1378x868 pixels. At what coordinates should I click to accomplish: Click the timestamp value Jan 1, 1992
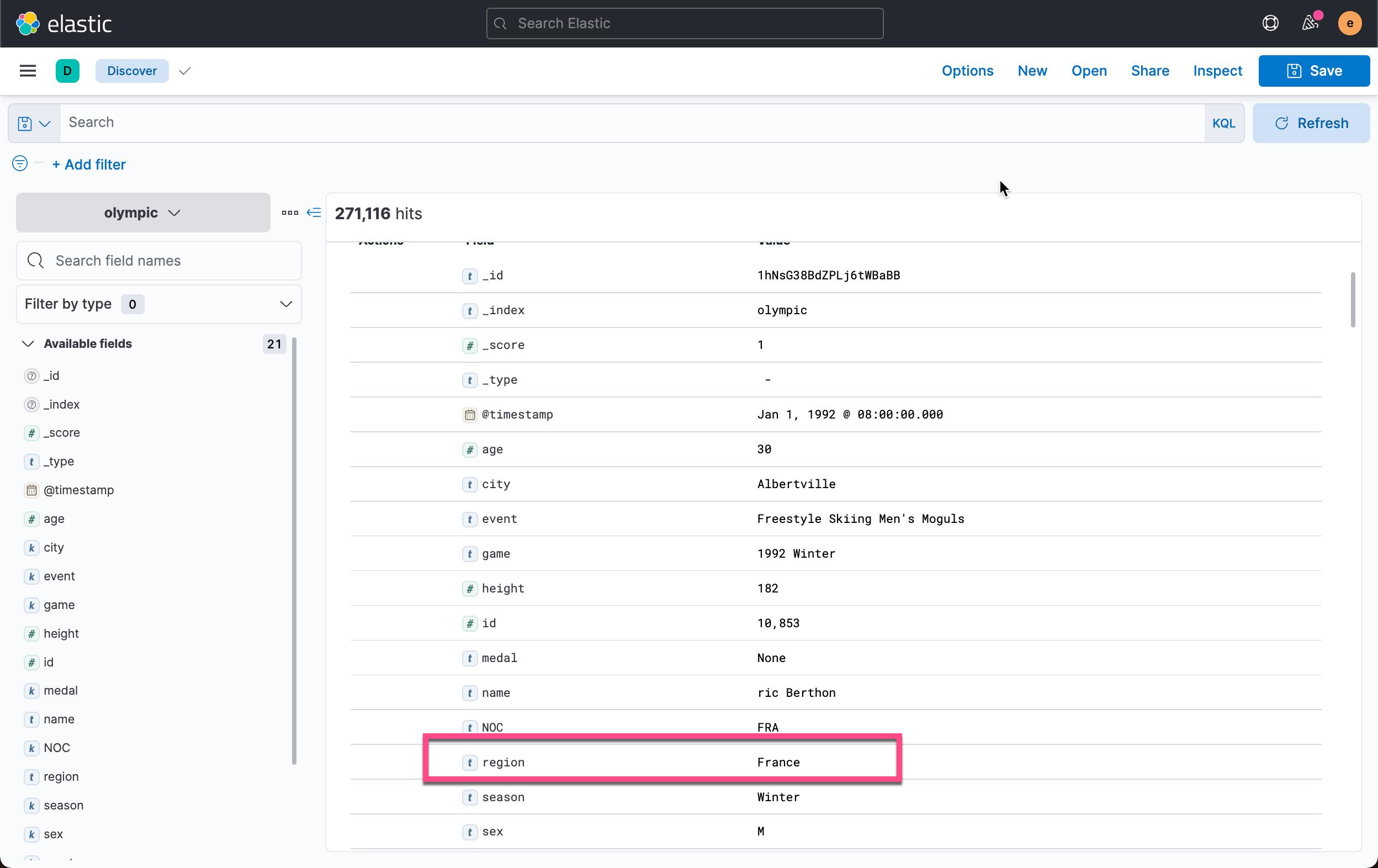[850, 415]
